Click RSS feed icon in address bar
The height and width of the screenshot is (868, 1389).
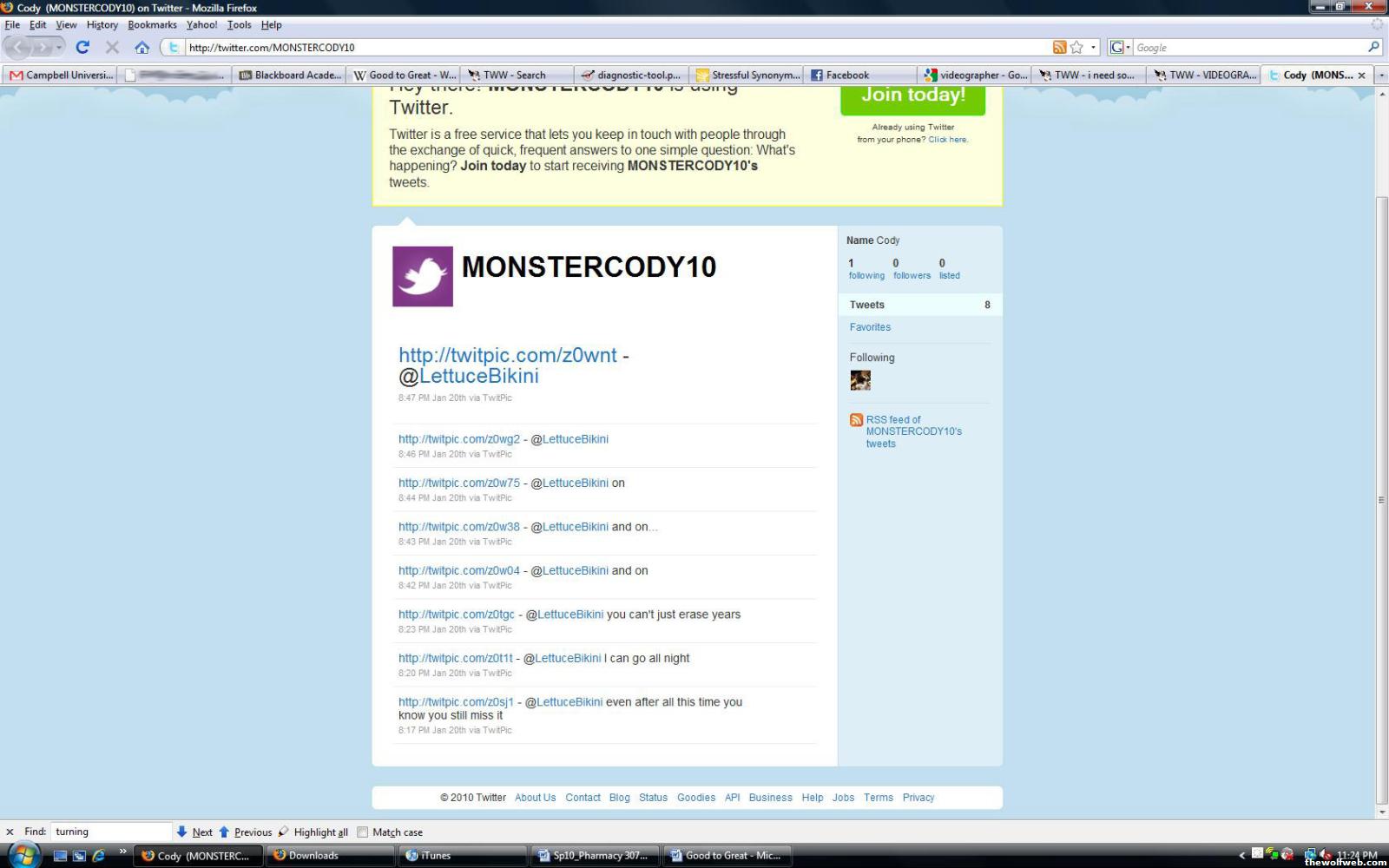(x=1059, y=48)
